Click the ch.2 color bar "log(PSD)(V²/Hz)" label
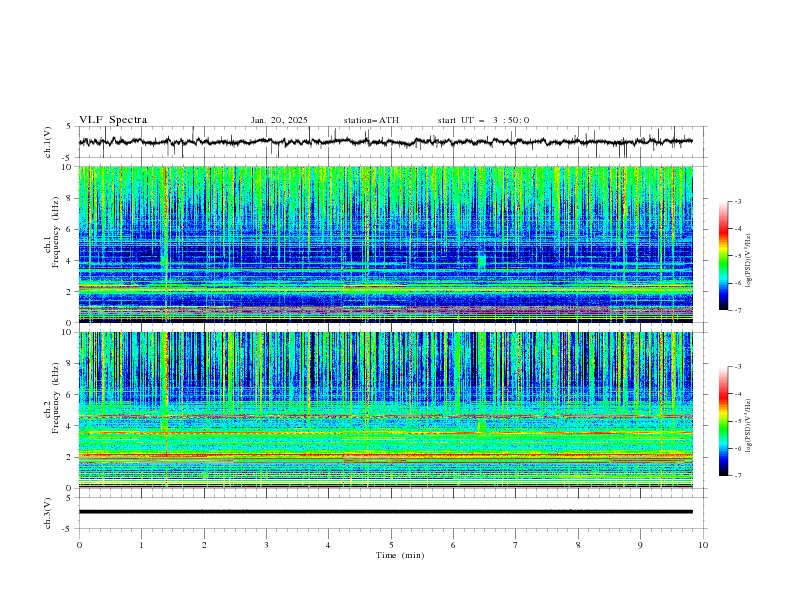The image size is (792, 612). [748, 426]
